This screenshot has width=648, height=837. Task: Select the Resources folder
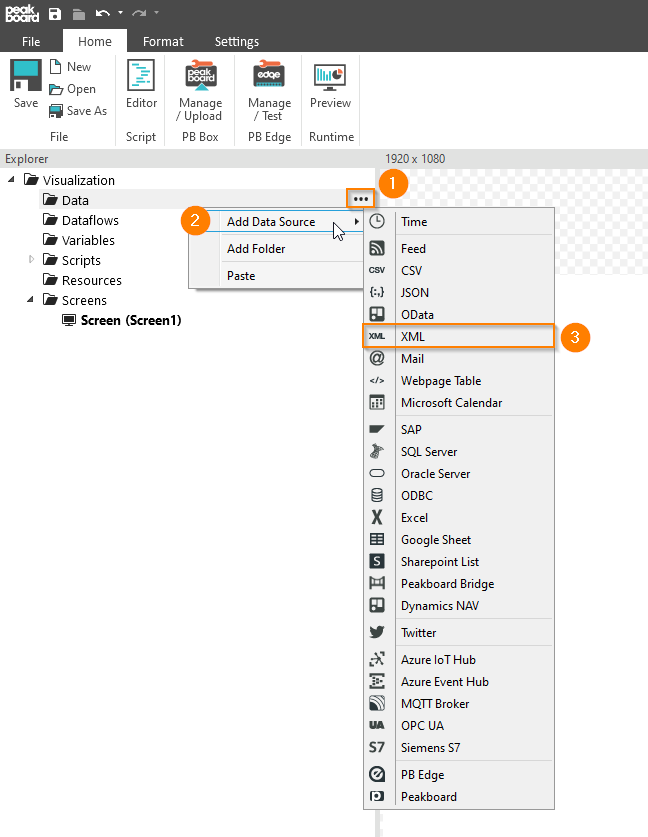(x=82, y=280)
